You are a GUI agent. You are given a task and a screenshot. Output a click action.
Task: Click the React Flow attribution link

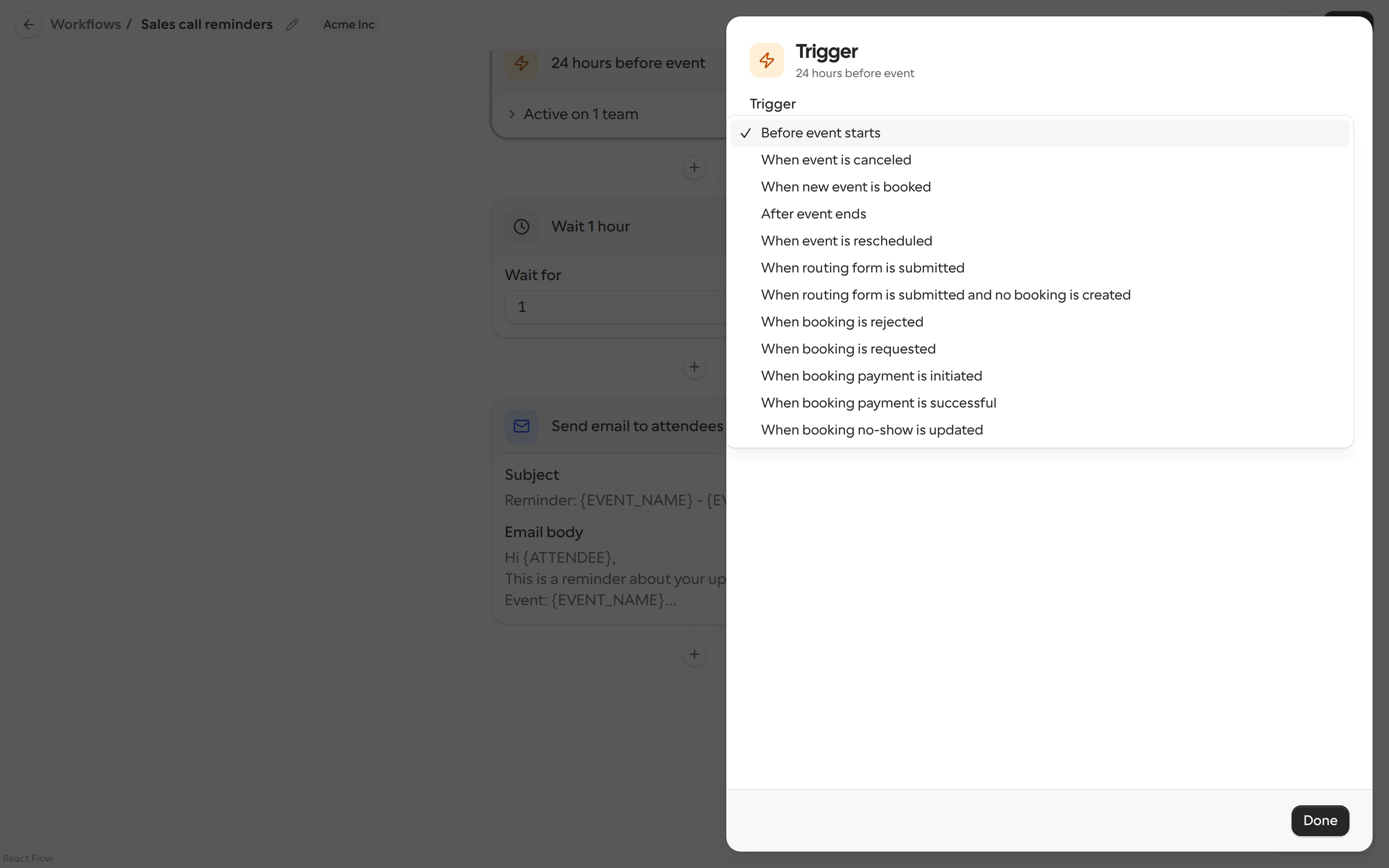click(27, 858)
